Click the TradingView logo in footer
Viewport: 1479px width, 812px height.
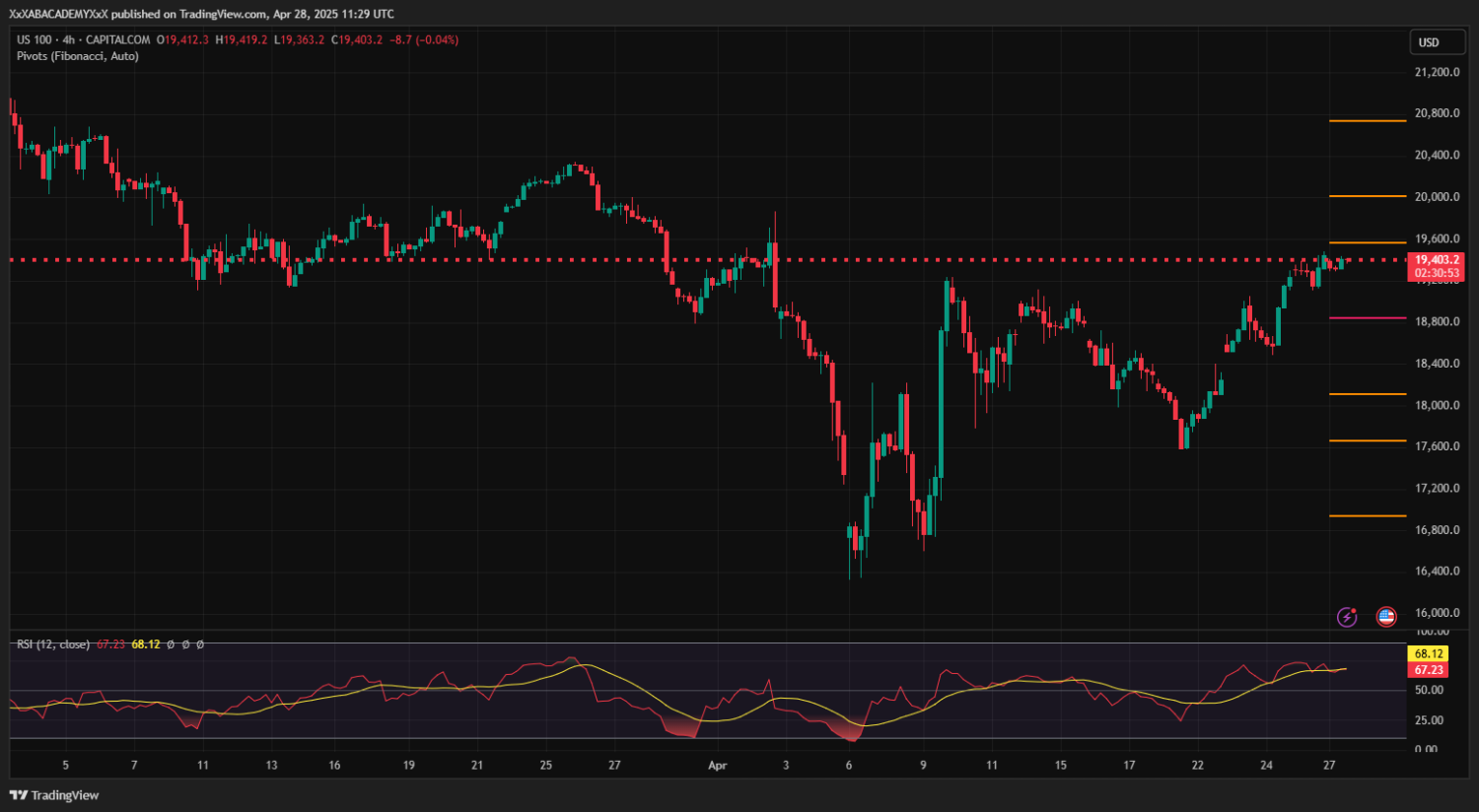(x=55, y=795)
